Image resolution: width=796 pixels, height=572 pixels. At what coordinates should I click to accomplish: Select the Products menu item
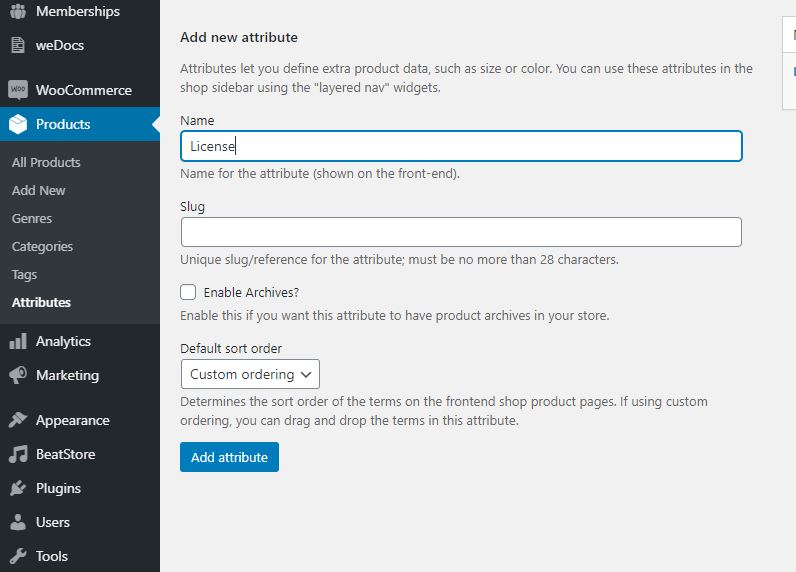coord(80,124)
